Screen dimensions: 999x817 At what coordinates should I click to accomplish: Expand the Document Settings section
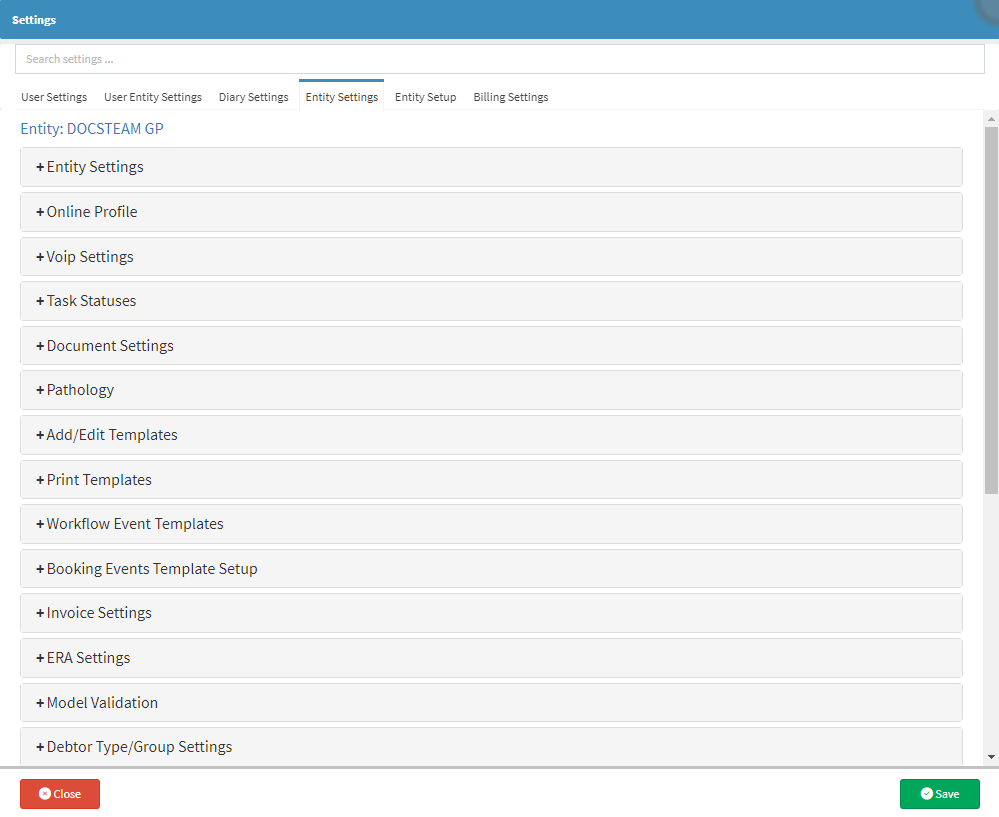[x=491, y=345]
